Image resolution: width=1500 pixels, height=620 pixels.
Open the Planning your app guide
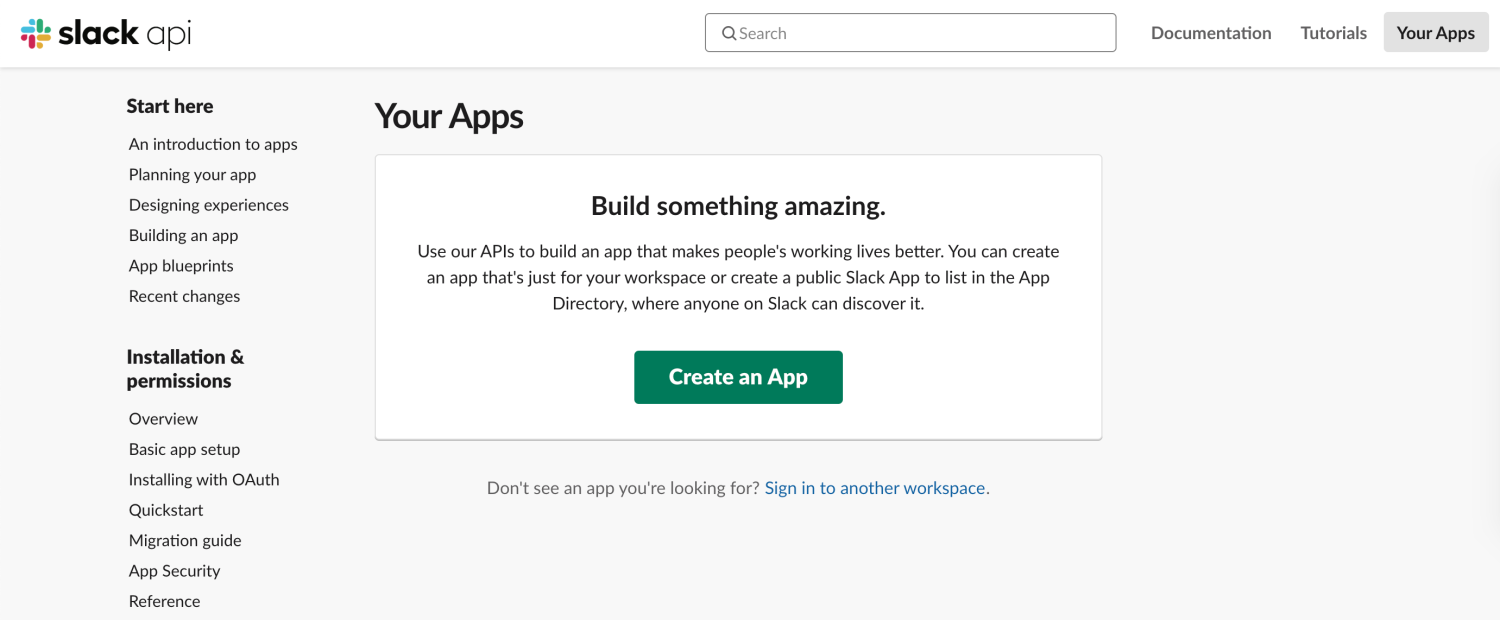click(192, 174)
